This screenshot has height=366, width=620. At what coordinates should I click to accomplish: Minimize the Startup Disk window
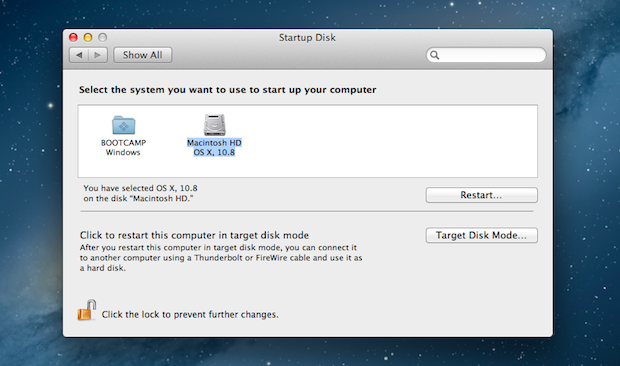click(88, 37)
